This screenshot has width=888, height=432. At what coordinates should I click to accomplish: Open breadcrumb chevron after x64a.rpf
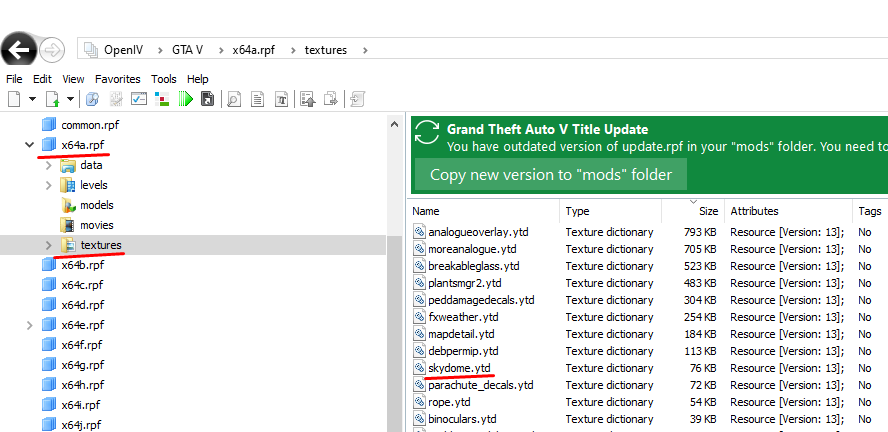coord(293,50)
